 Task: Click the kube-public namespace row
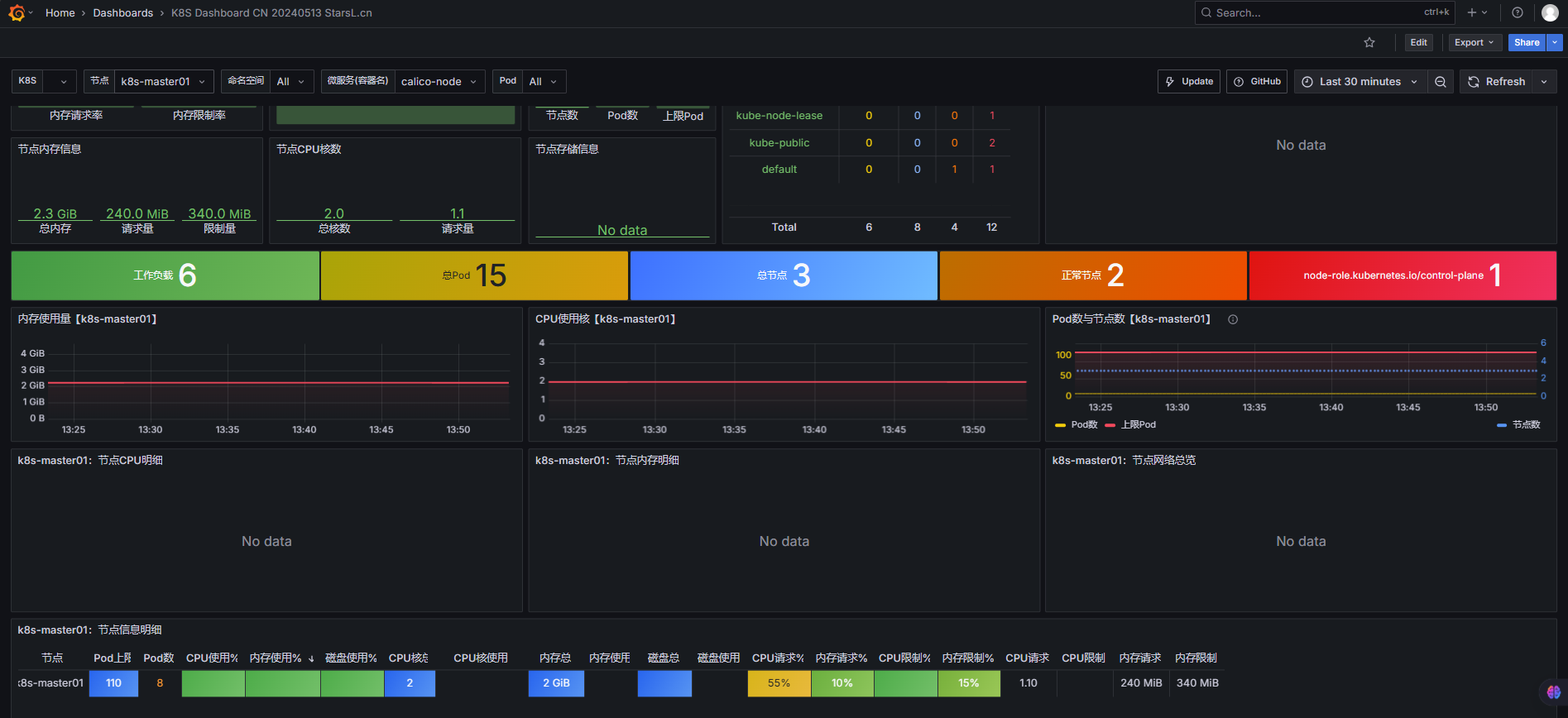tap(870, 142)
